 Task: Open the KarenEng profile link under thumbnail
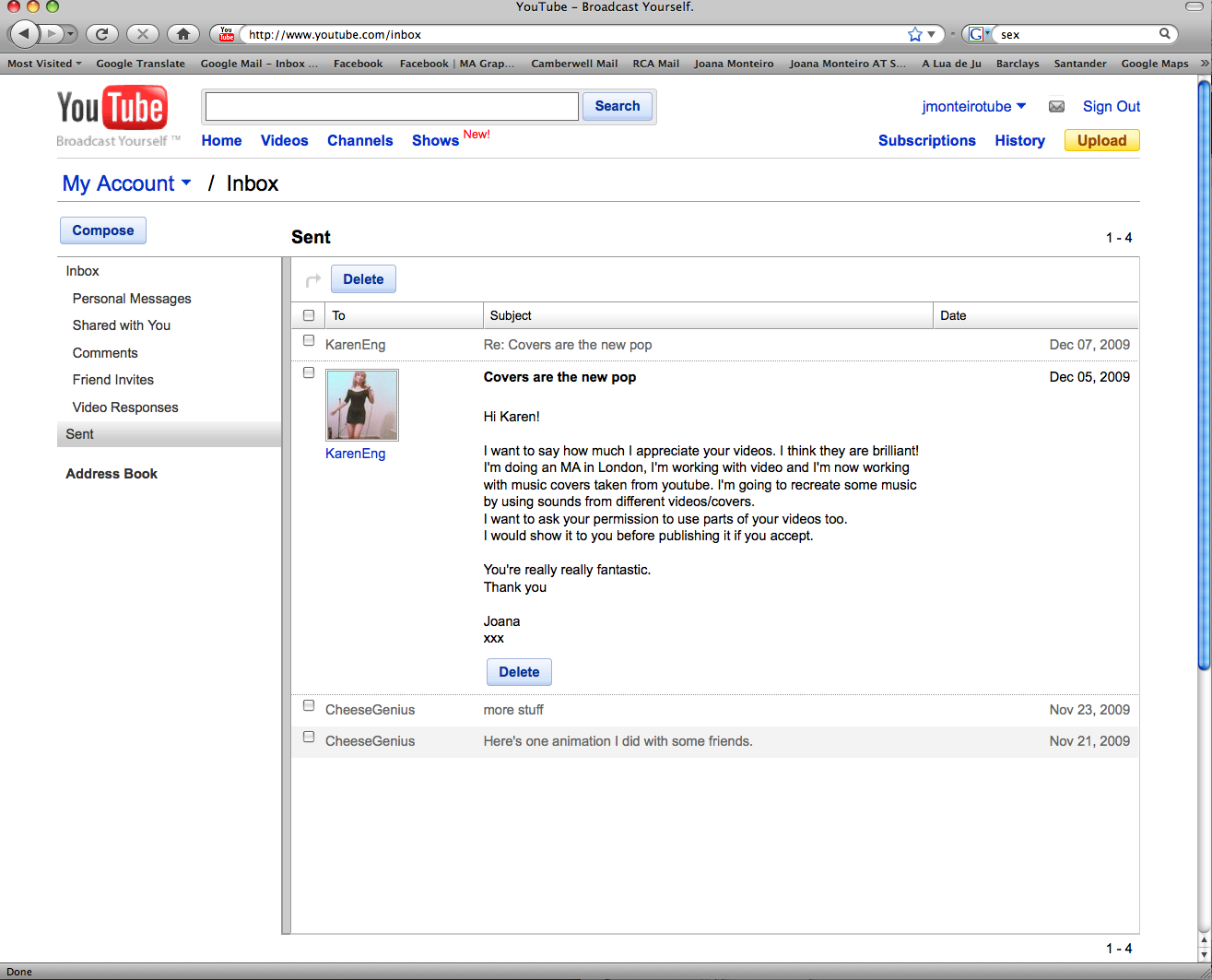[355, 454]
